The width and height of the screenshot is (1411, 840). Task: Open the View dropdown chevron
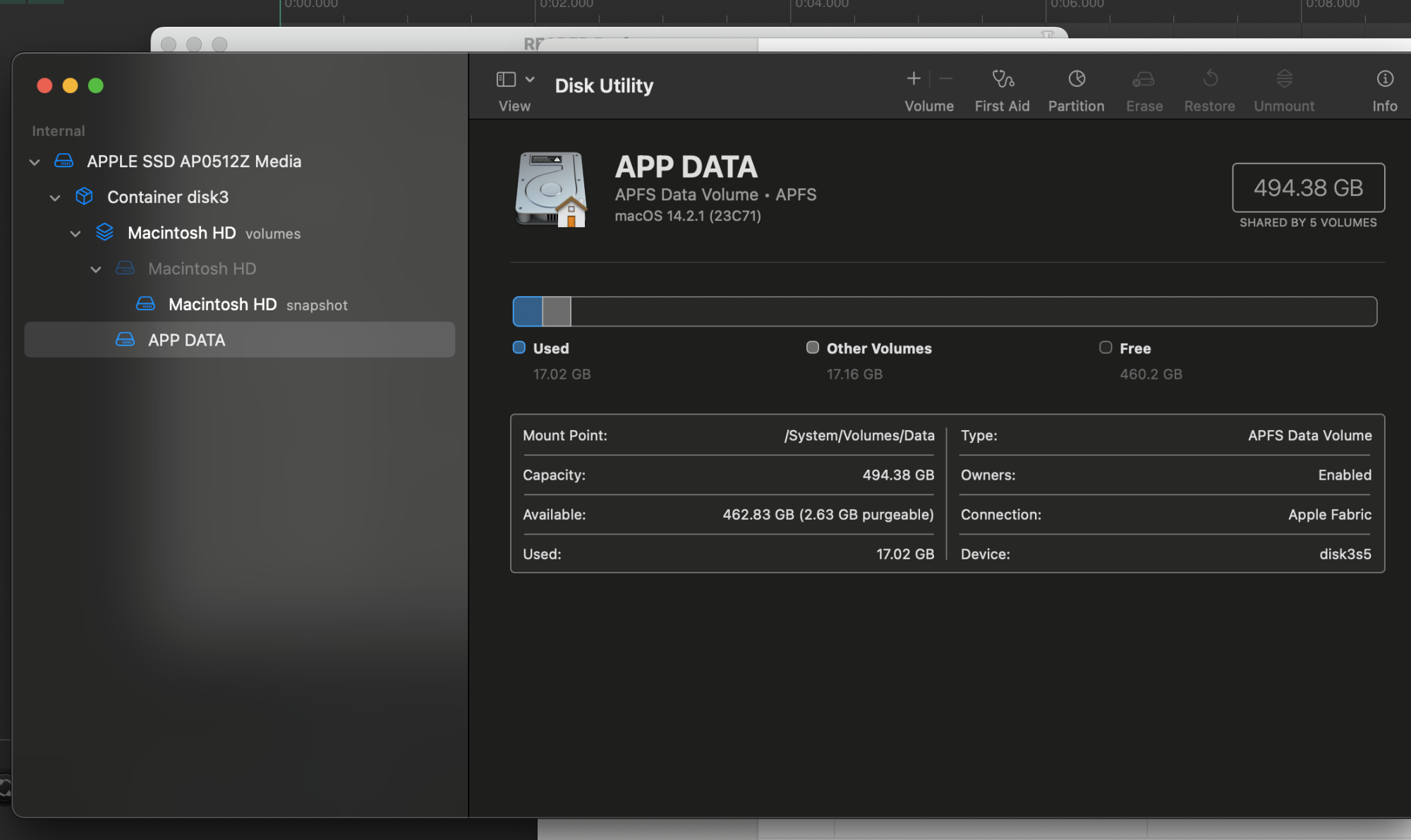click(x=530, y=79)
